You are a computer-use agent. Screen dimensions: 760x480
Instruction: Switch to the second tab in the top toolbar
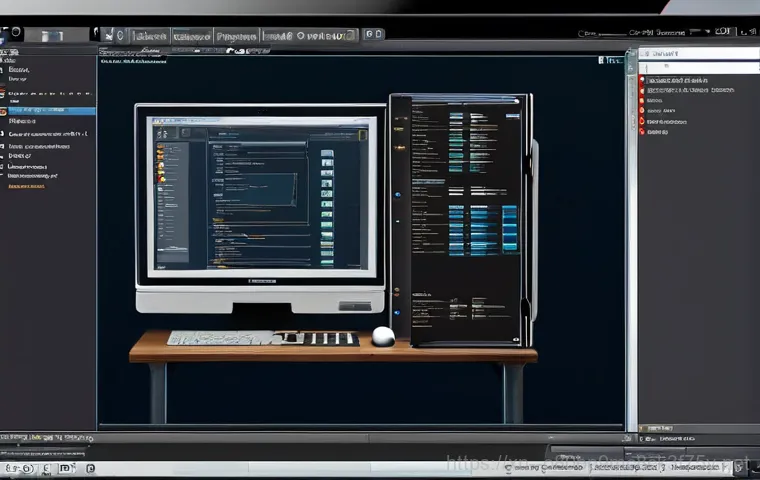(190, 36)
